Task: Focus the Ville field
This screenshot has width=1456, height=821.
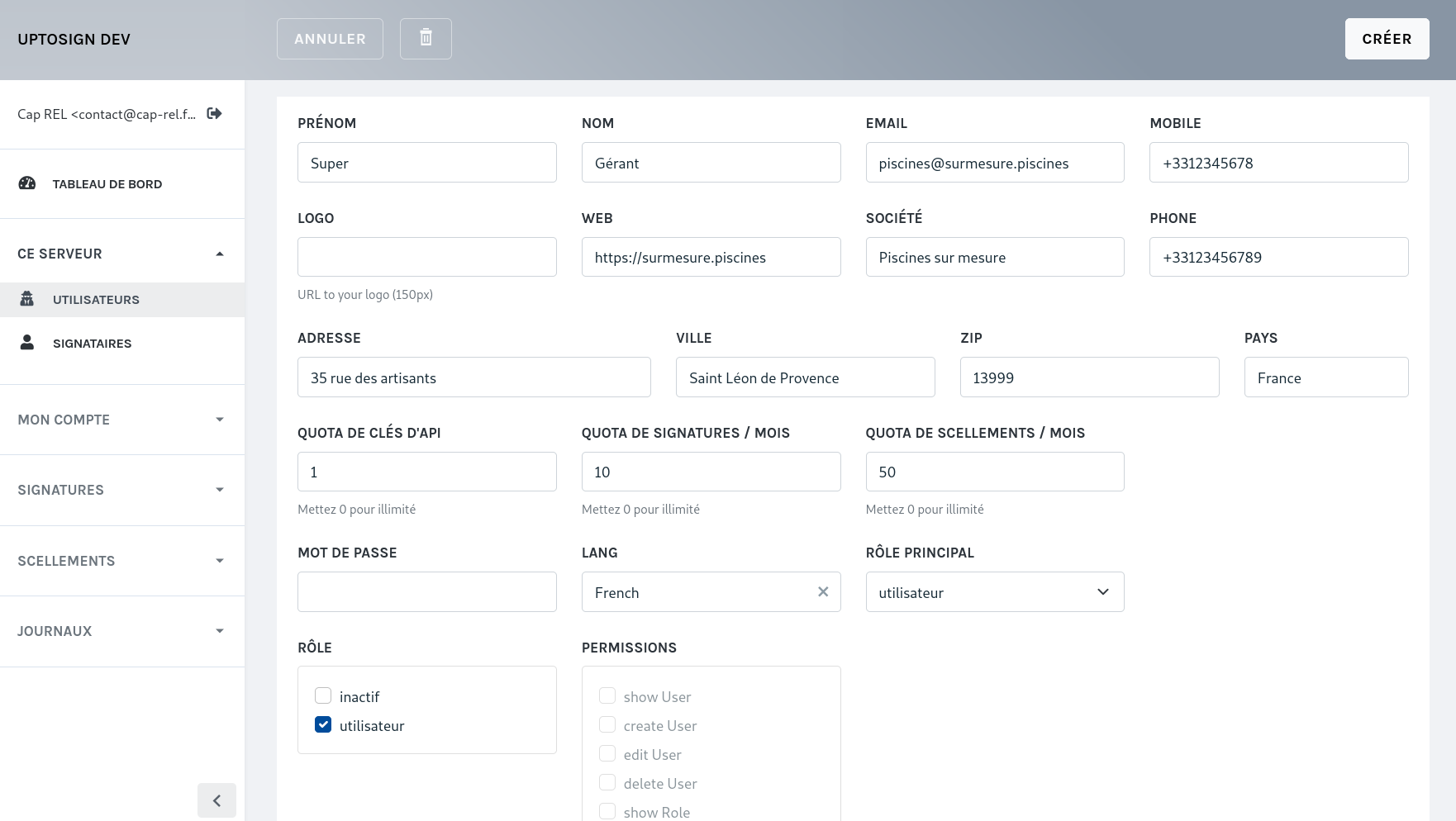Action: pos(806,377)
